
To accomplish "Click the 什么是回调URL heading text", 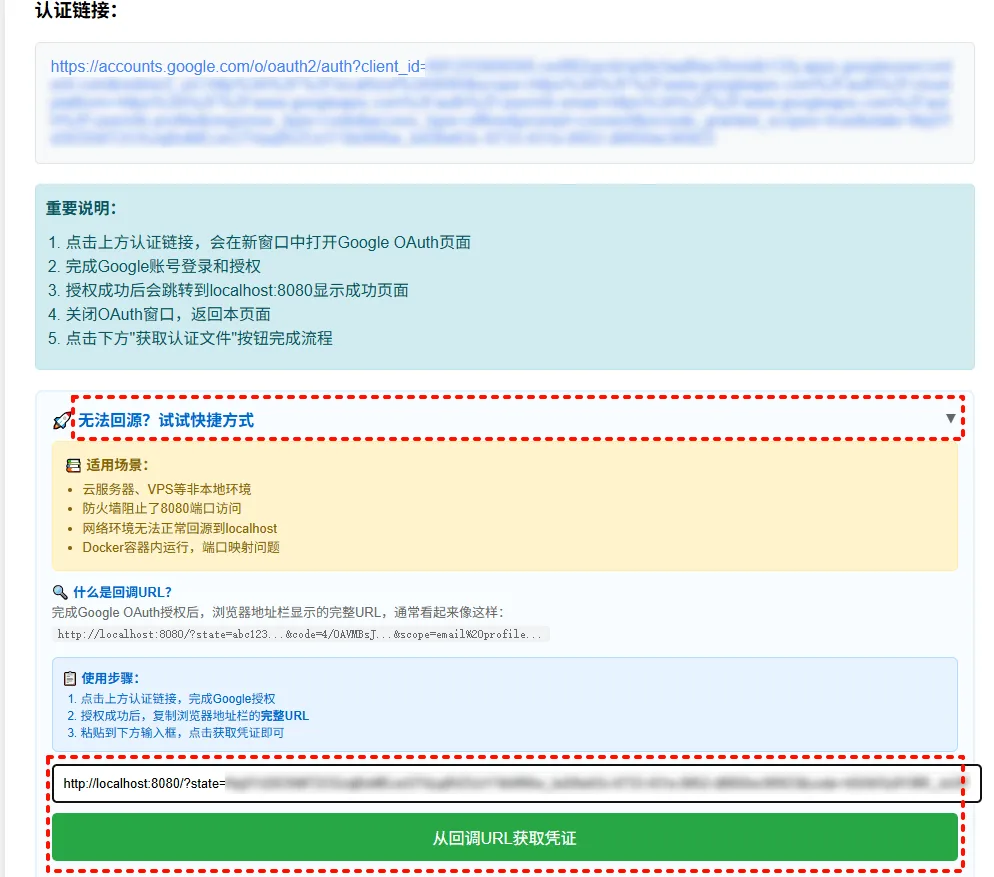I will [118, 591].
